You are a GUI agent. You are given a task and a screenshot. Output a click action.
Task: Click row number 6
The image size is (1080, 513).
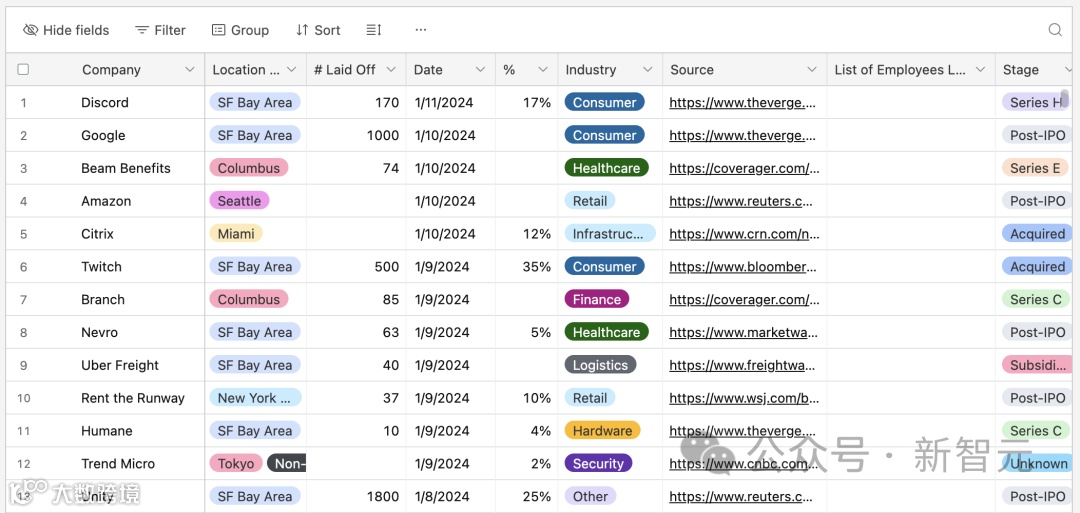pos(23,267)
